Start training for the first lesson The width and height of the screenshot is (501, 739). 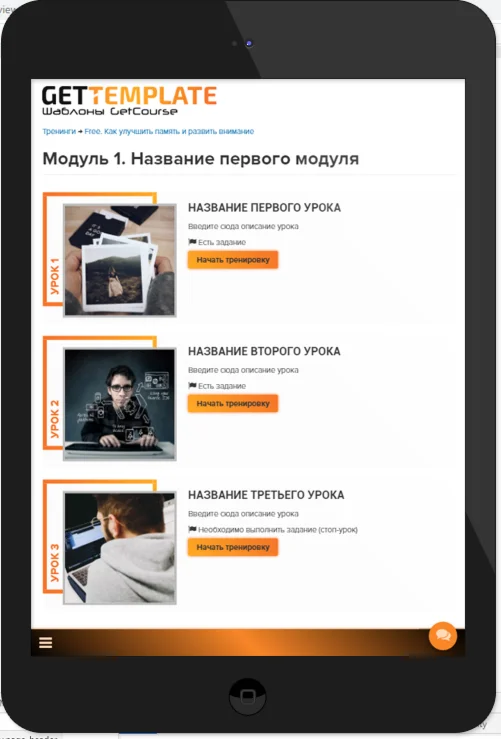tap(233, 260)
